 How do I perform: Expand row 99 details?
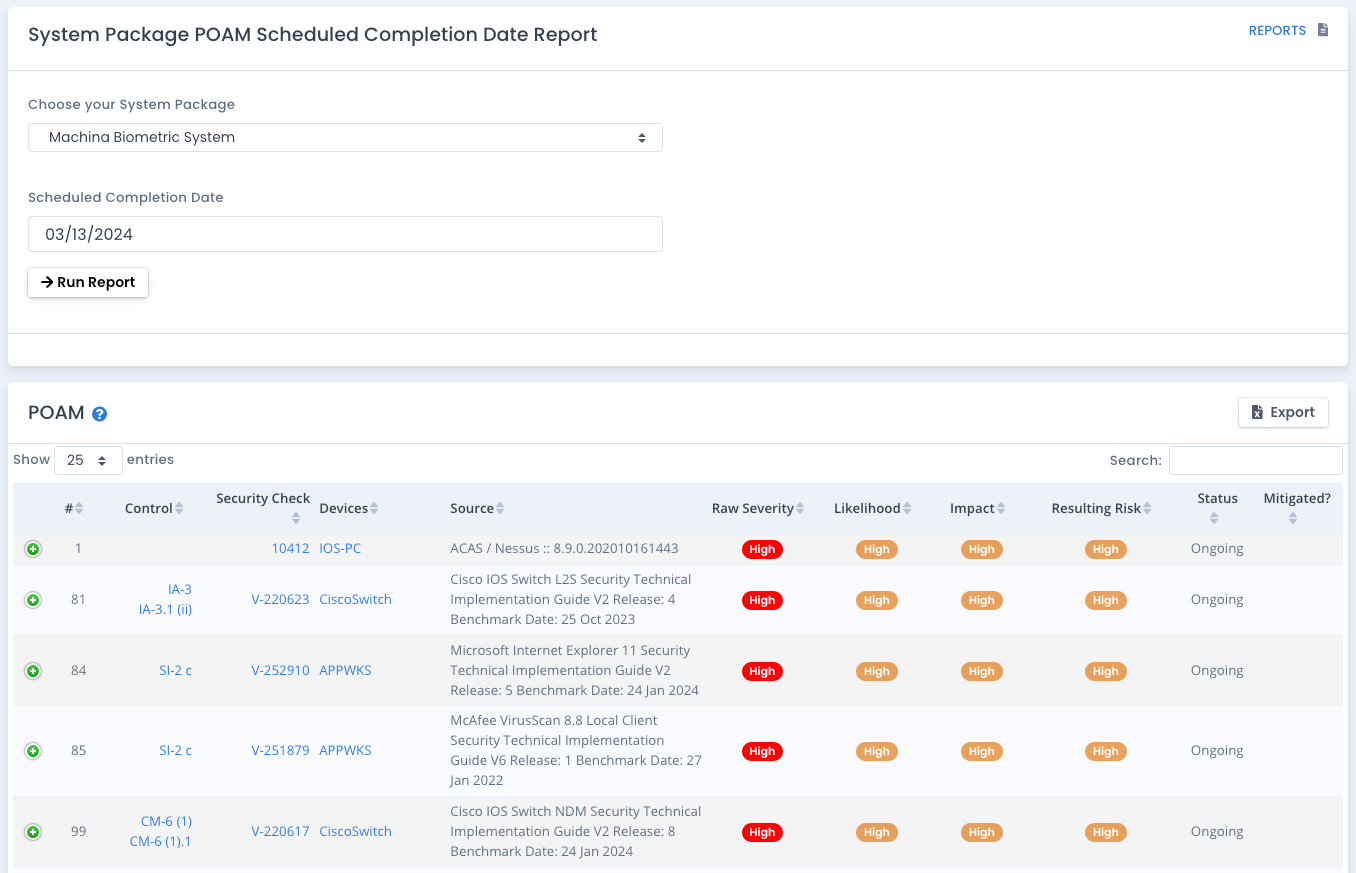coord(33,832)
